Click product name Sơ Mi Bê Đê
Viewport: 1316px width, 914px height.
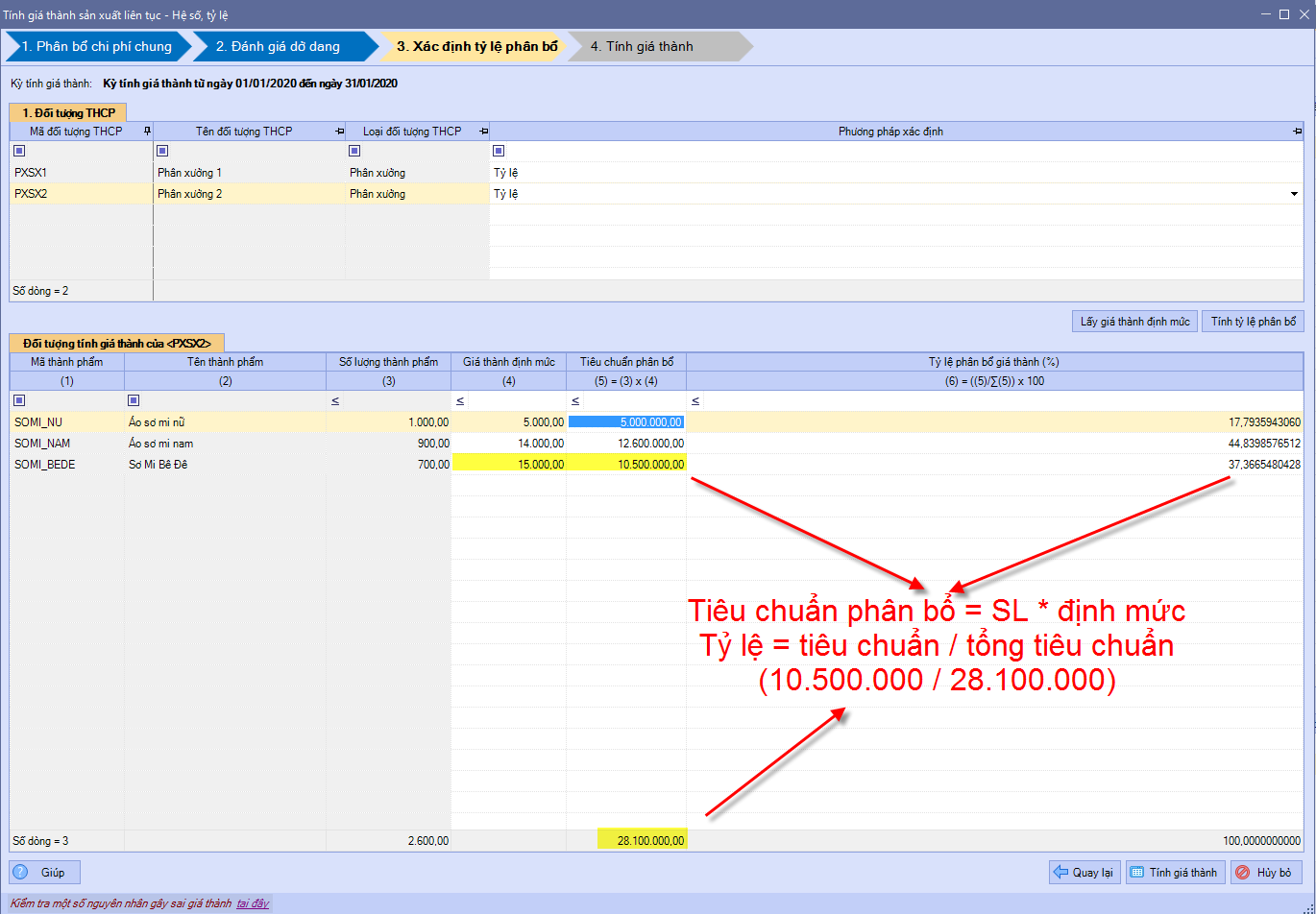[x=225, y=465]
